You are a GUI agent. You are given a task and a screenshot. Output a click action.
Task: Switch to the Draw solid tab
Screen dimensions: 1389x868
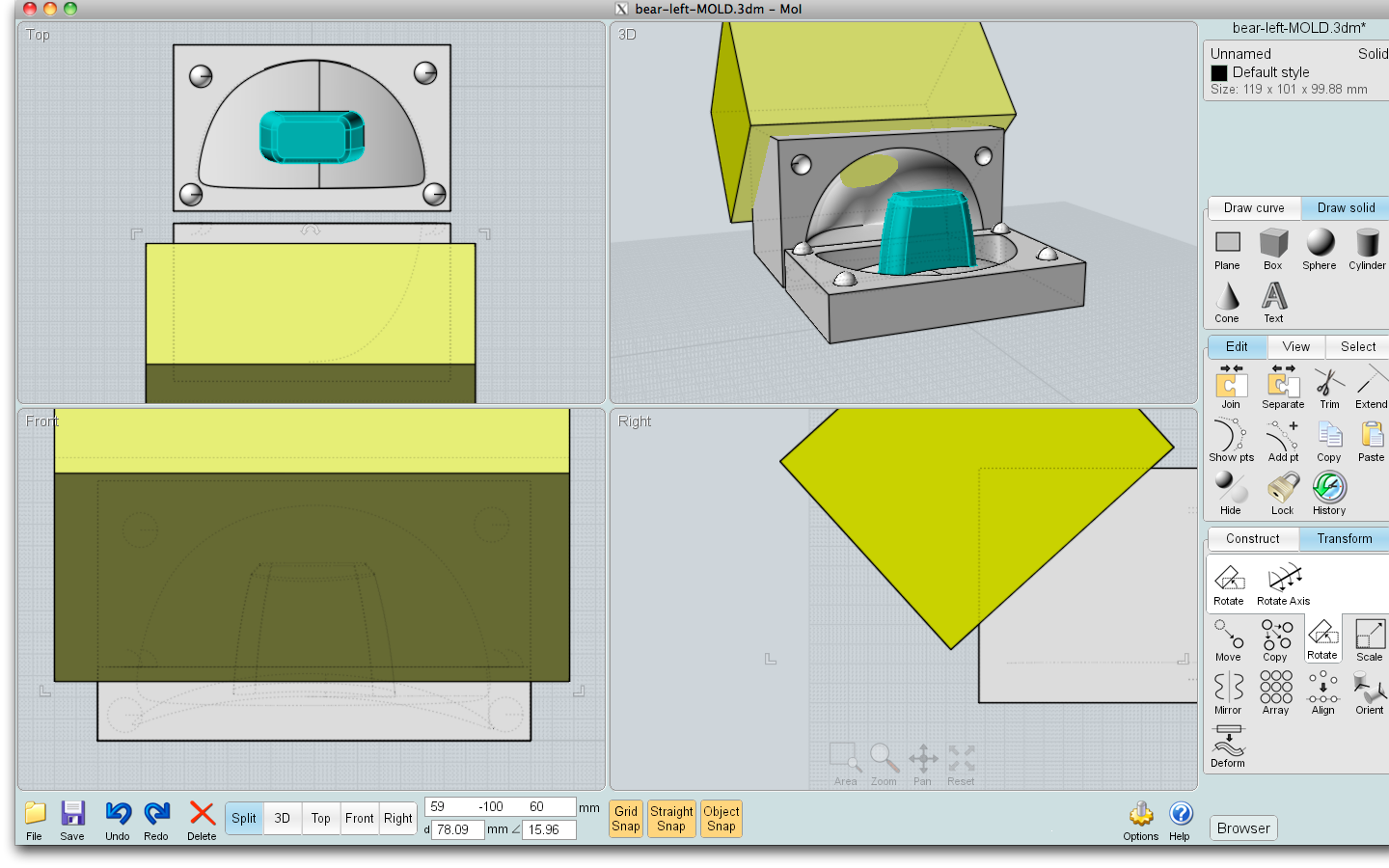point(1346,208)
